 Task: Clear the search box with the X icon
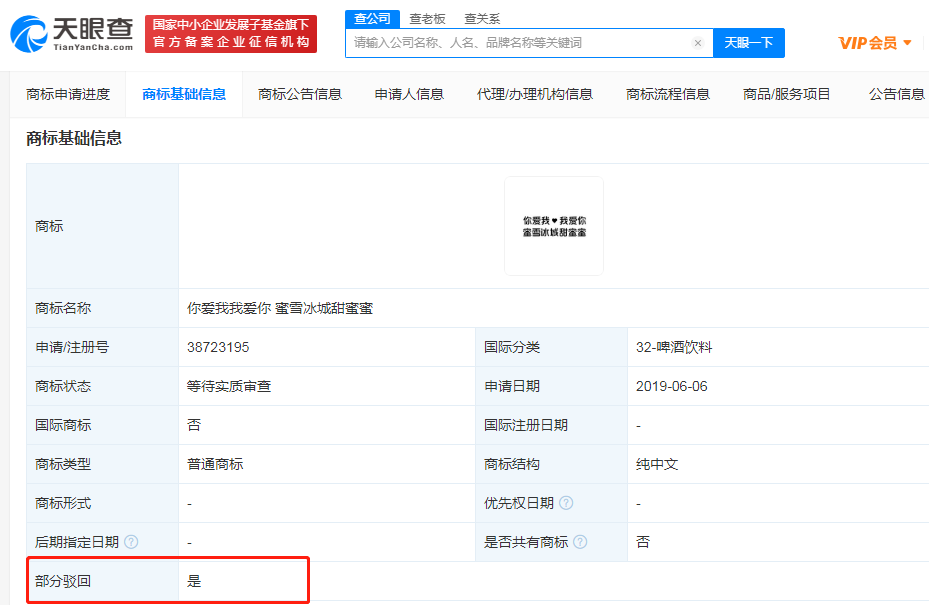pos(698,43)
